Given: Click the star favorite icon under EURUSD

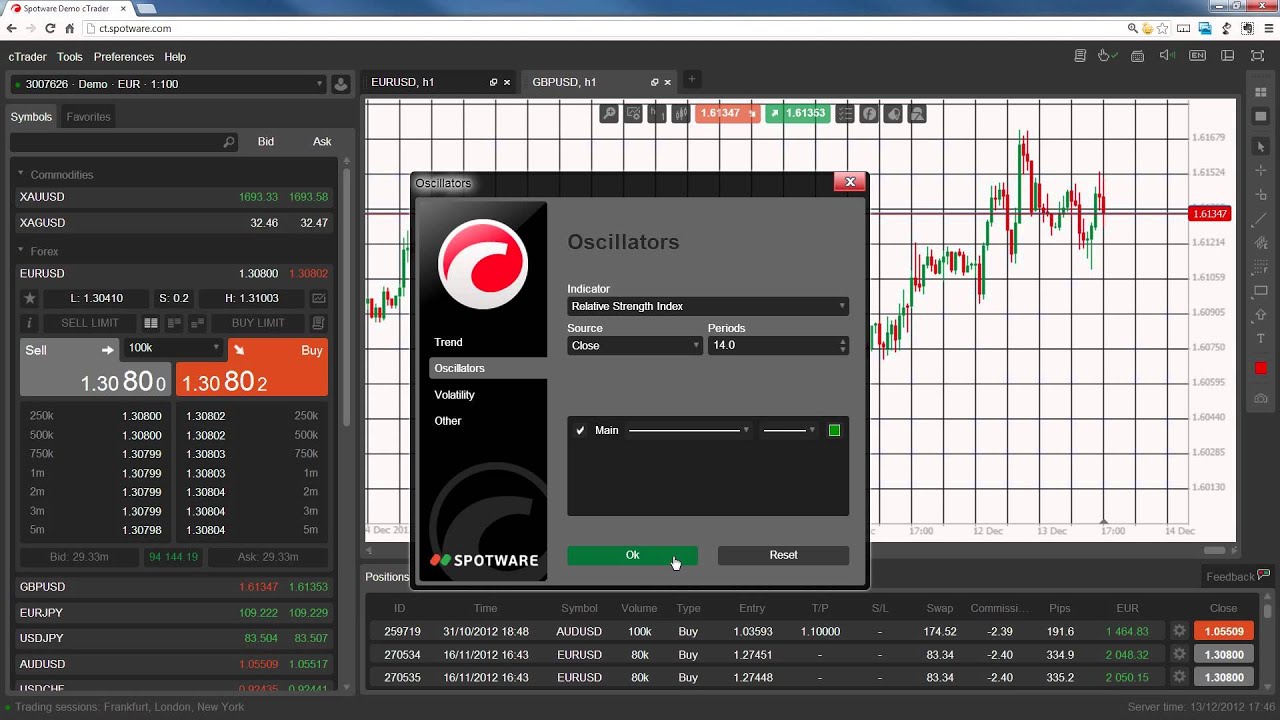Looking at the screenshot, I should (30, 298).
